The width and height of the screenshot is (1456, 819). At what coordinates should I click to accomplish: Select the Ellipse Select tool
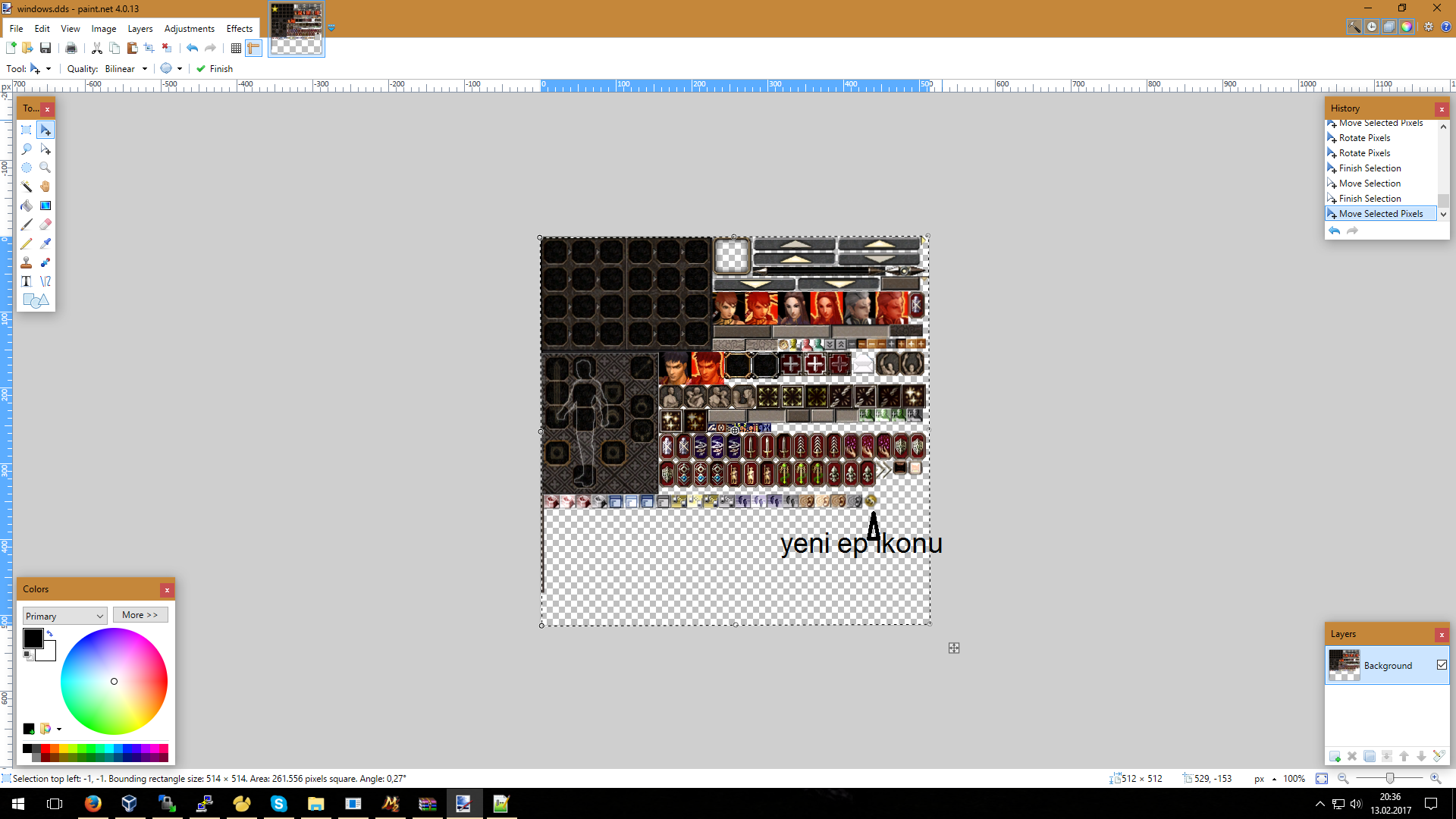27,168
